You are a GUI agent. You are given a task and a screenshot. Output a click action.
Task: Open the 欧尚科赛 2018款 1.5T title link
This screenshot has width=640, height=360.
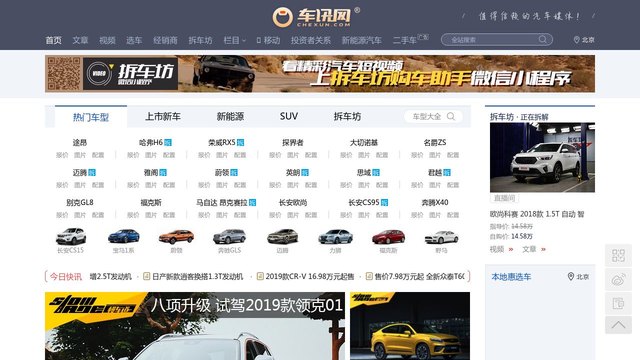[537, 214]
